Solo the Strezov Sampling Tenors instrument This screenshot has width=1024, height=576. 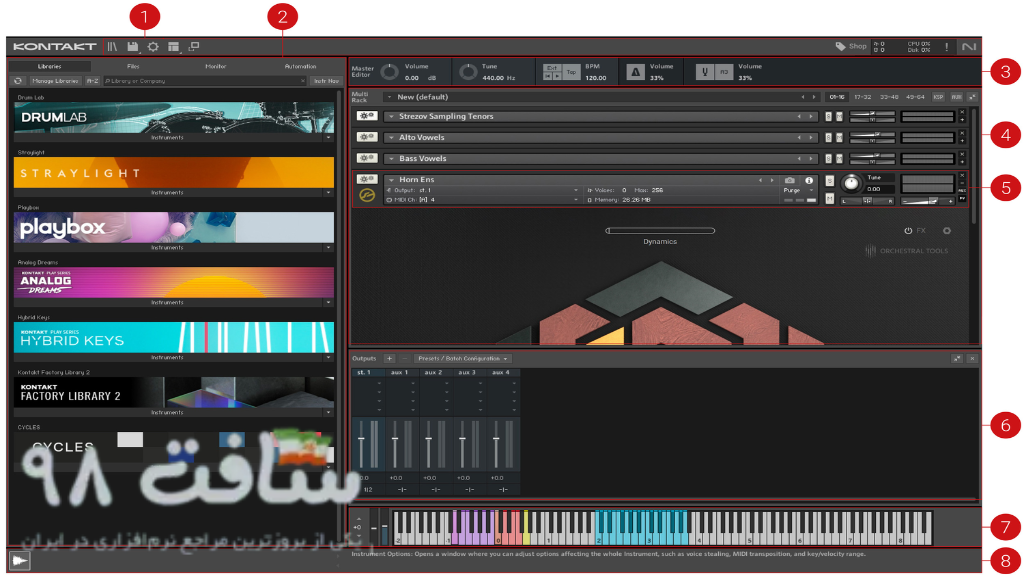pos(828,117)
